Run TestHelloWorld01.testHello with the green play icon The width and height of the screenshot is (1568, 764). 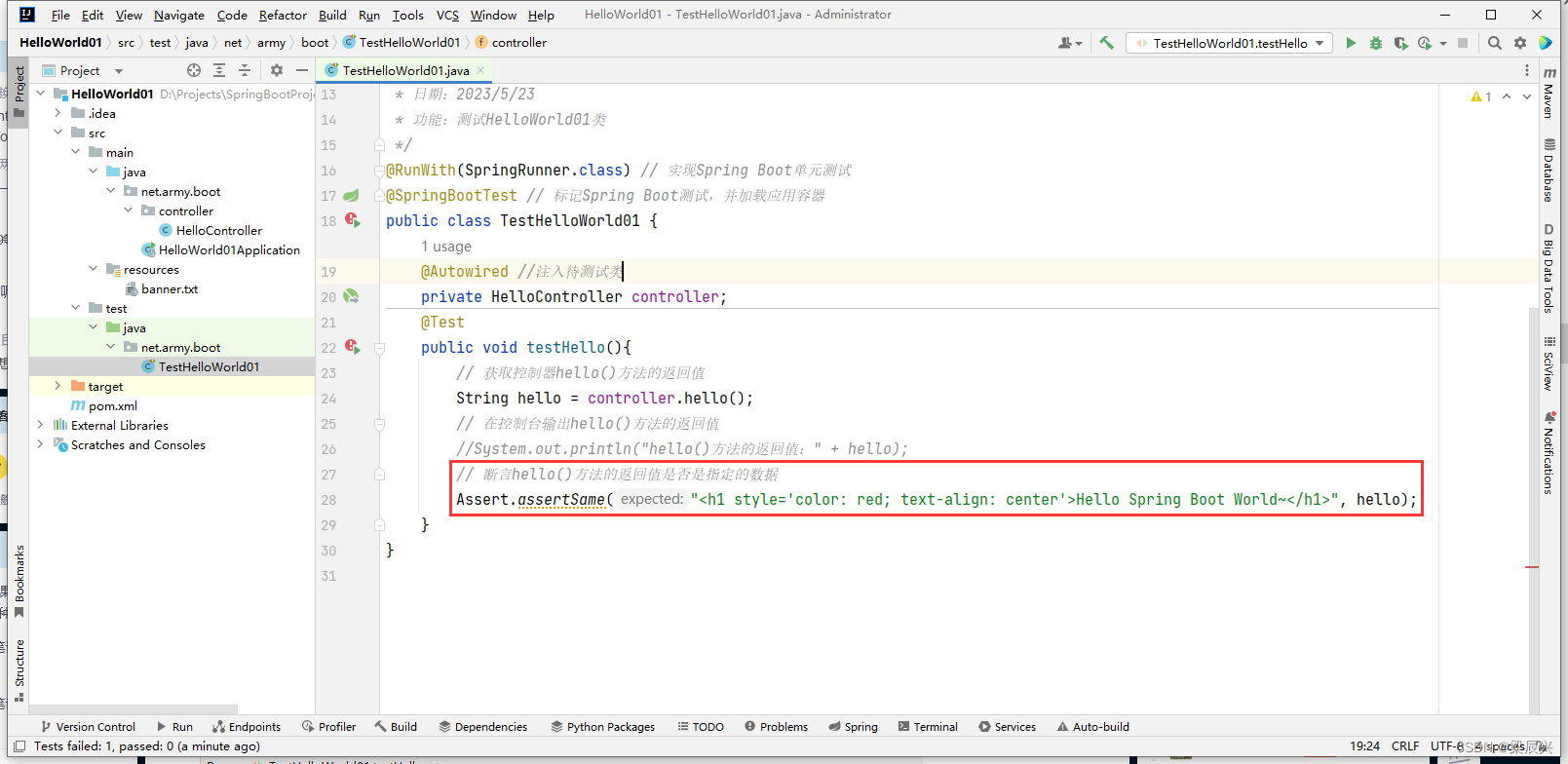1351,43
